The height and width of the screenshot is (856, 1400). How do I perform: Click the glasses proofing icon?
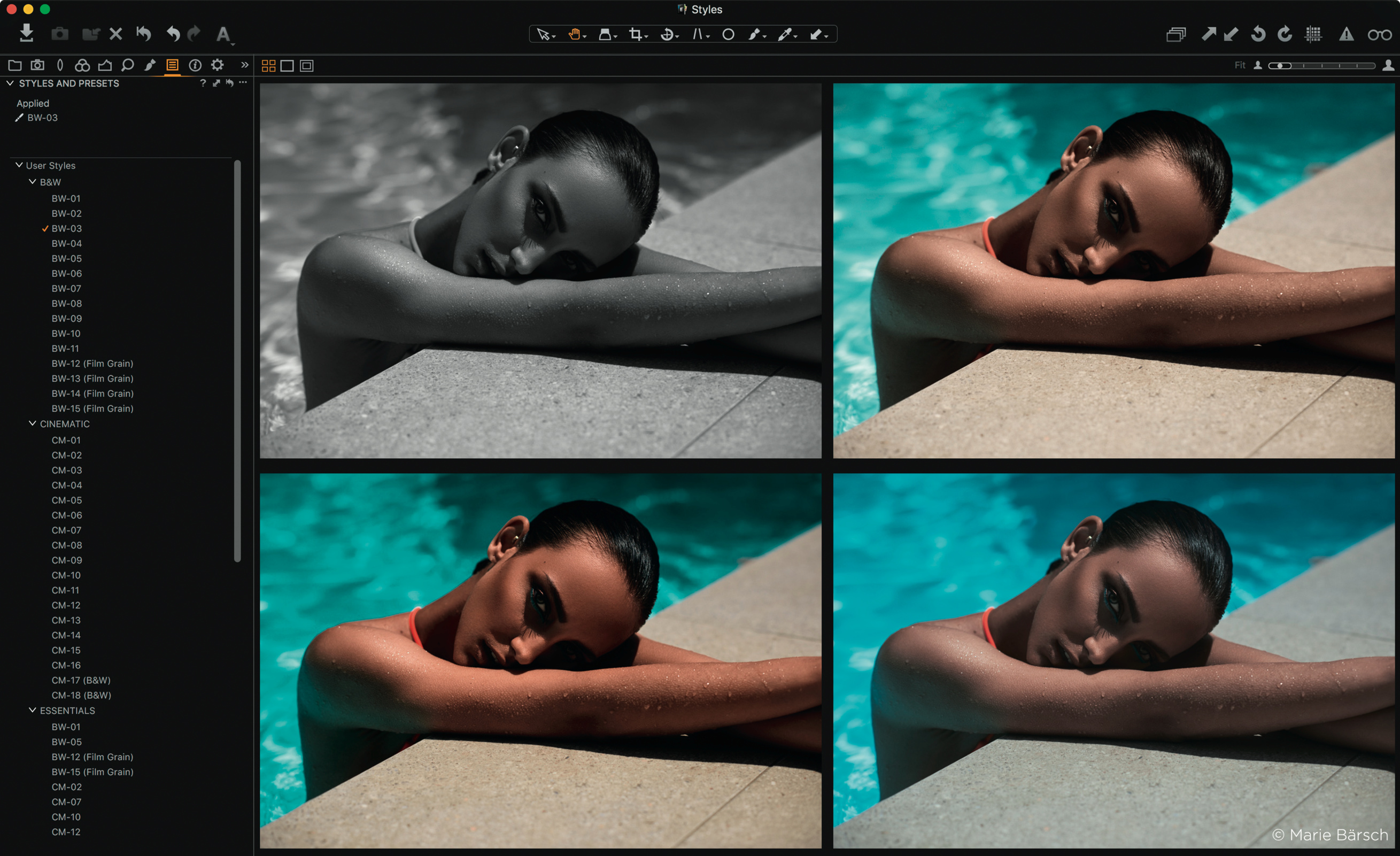1379,35
